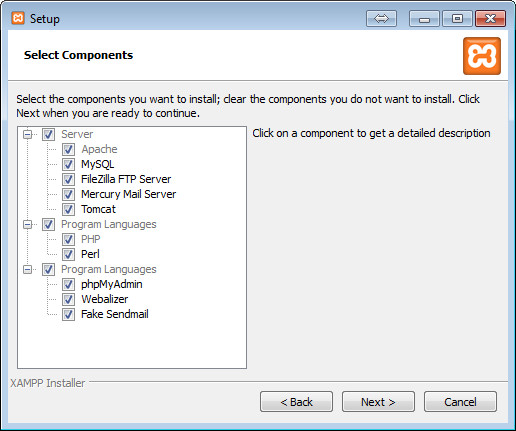Collapse the group containing PHP and Perl
The height and width of the screenshot is (431, 516).
[28, 224]
